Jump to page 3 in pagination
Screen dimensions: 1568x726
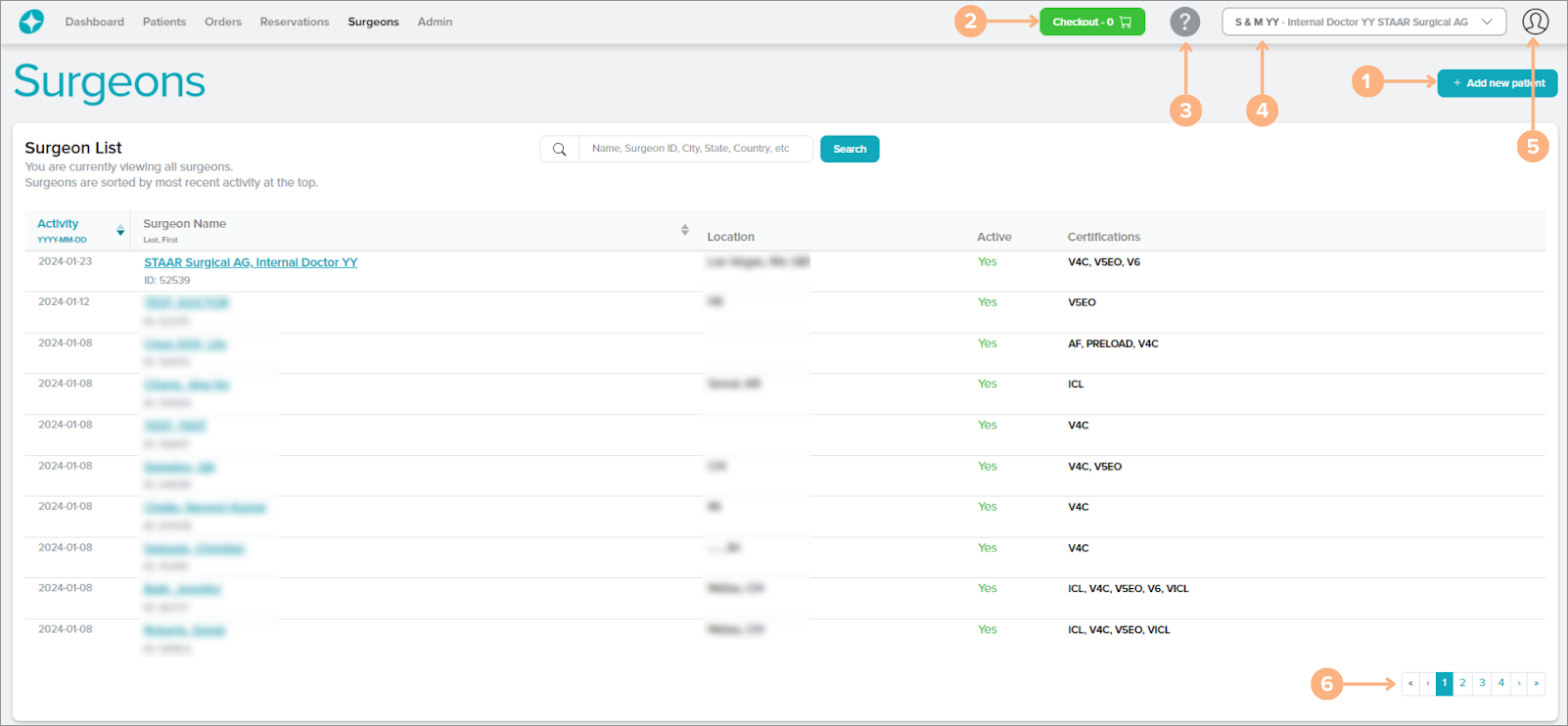pos(1482,684)
